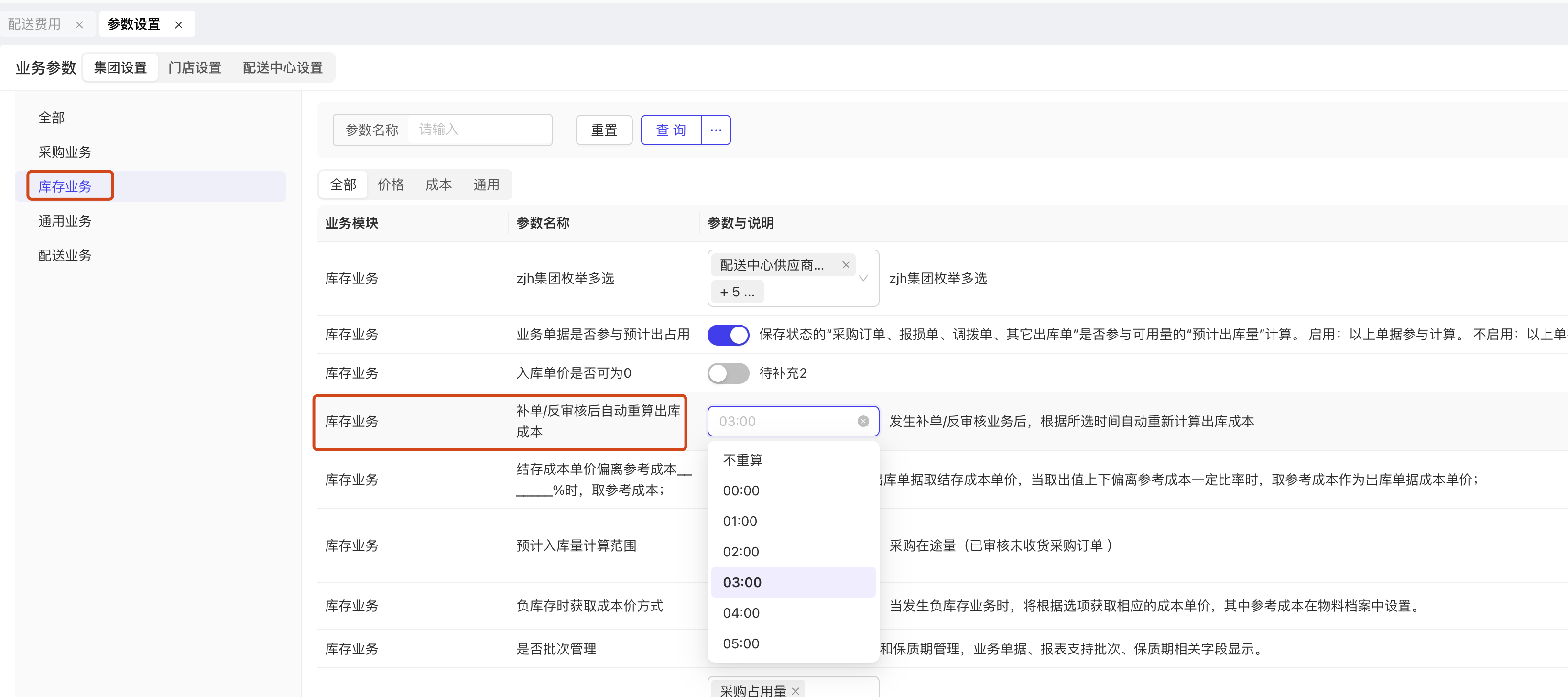Clear the 03:00 time selection

tap(862, 421)
